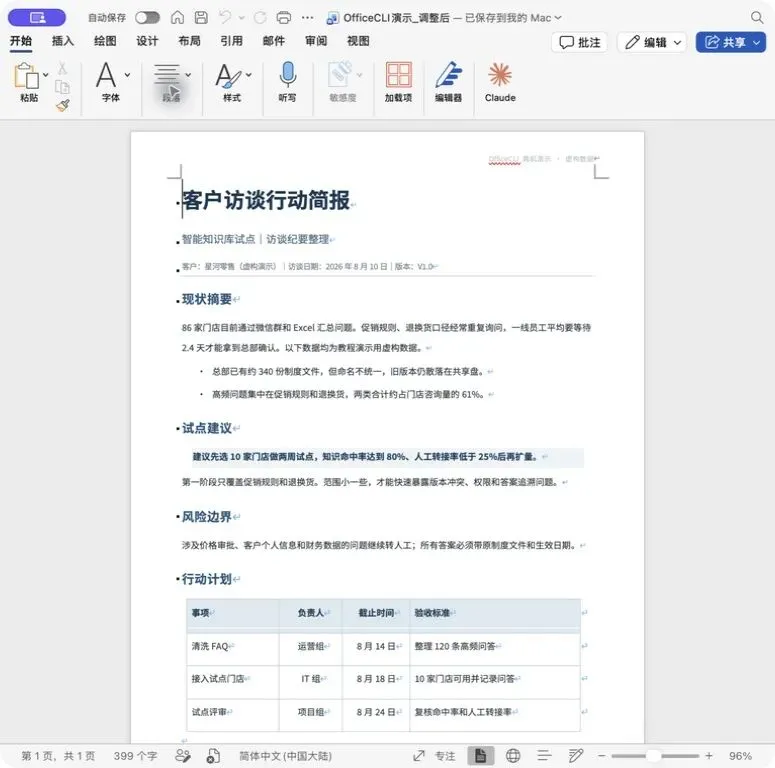Switch to the 审阅 ribbon tab

click(316, 41)
